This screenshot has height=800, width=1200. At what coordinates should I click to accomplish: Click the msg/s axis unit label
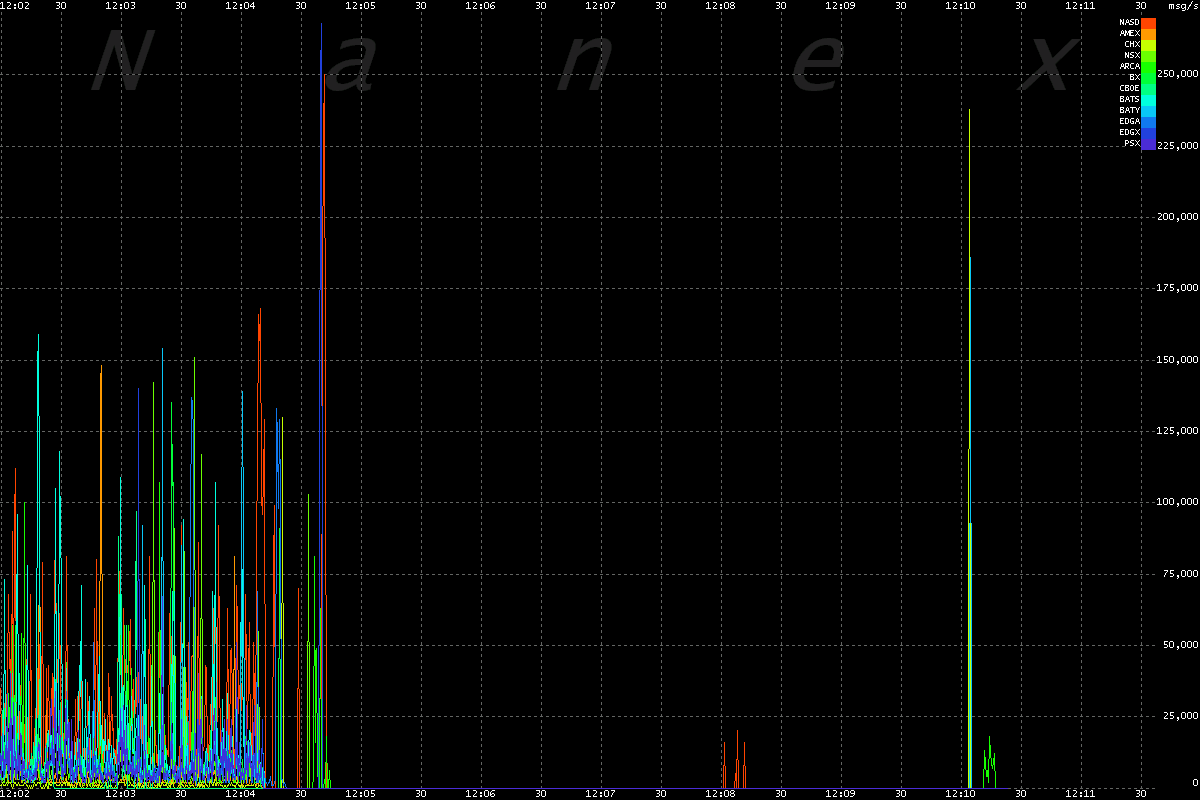[1183, 6]
